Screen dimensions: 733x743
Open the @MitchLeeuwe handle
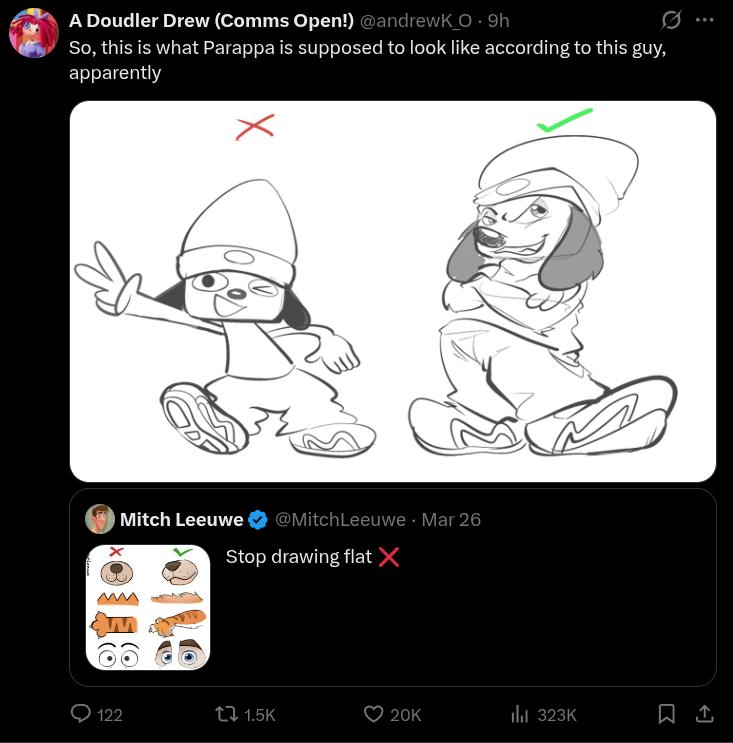[x=340, y=520]
